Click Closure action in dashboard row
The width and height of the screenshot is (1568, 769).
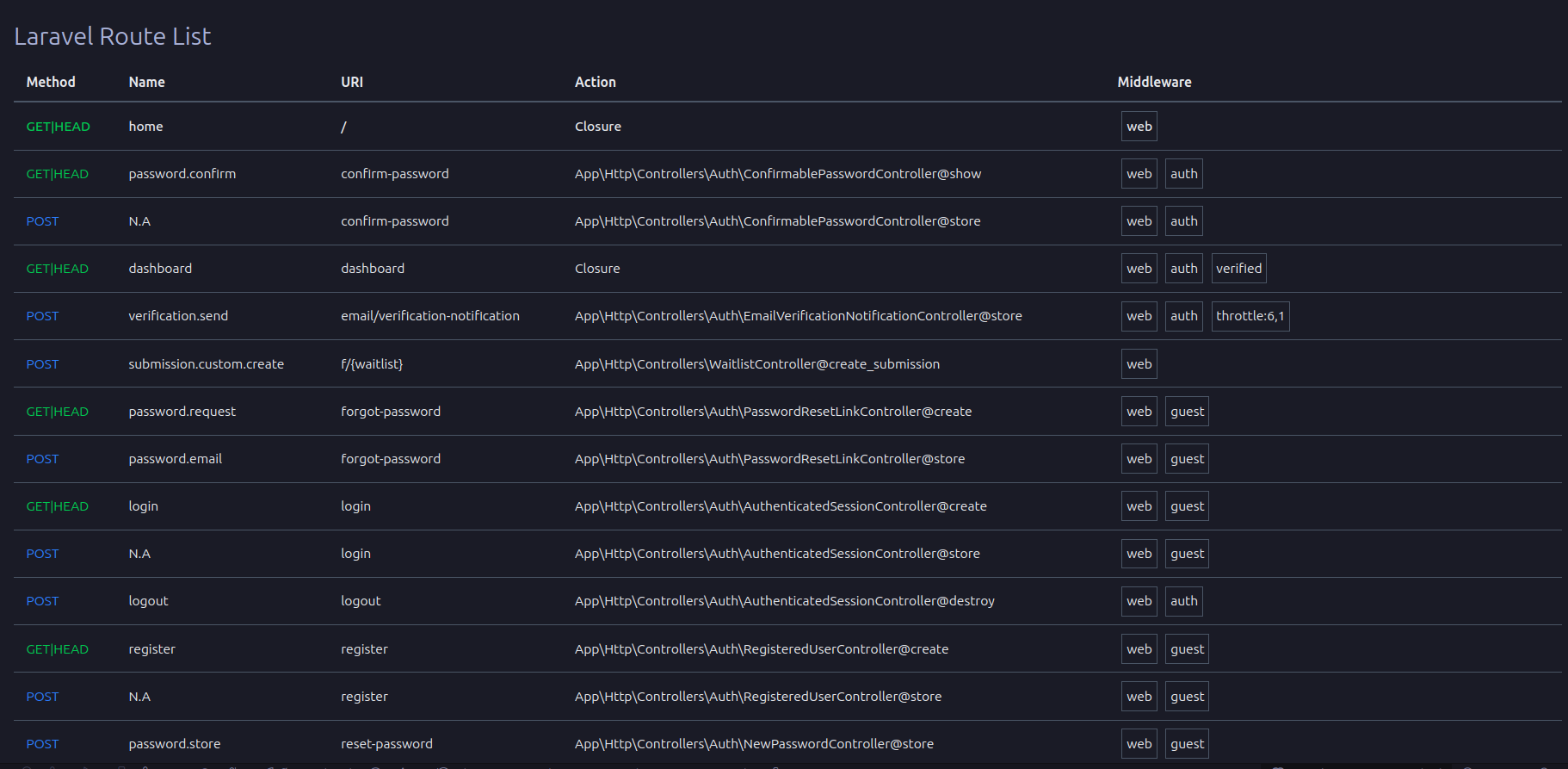click(597, 269)
